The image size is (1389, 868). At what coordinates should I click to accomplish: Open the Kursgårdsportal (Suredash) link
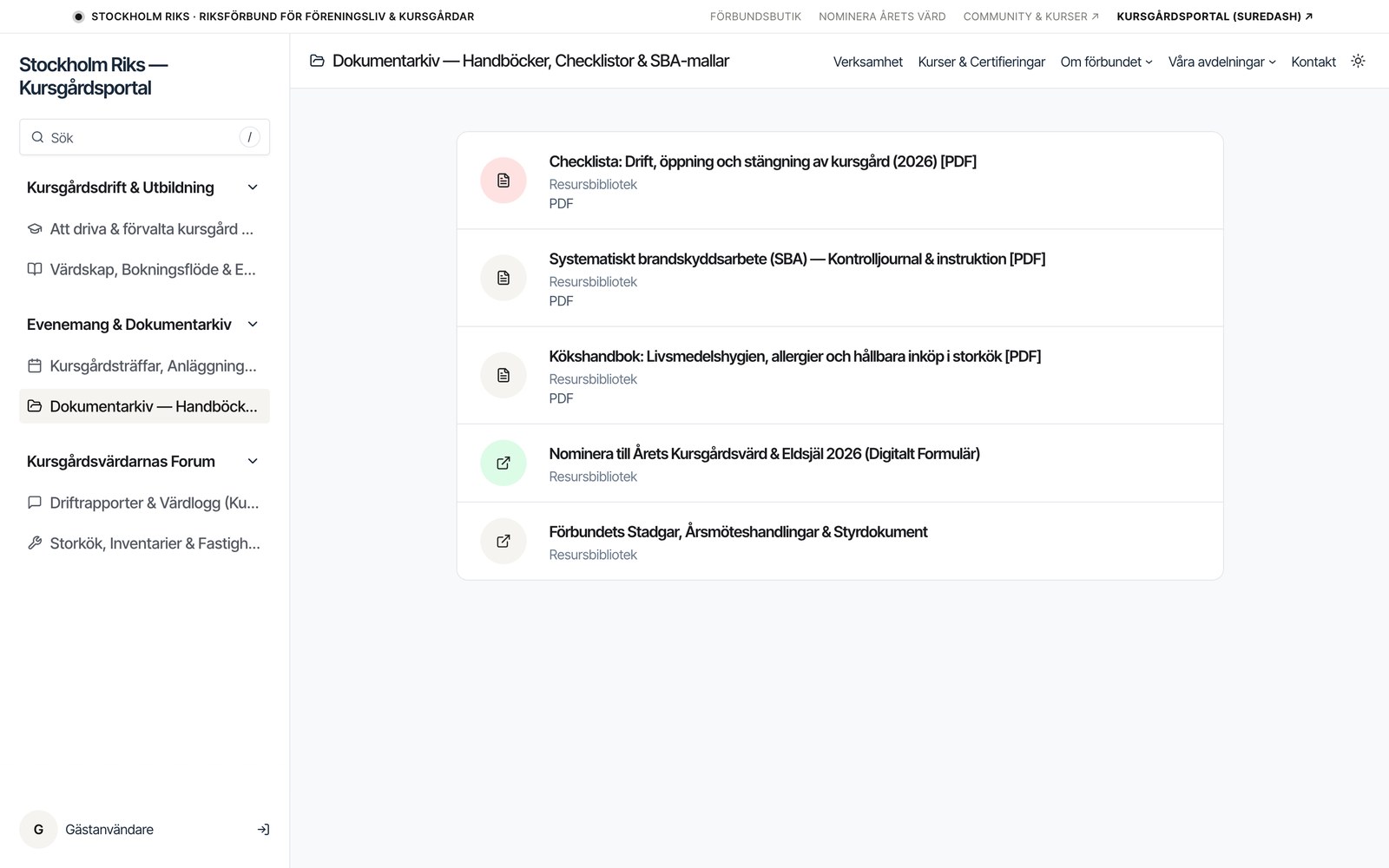(1215, 16)
